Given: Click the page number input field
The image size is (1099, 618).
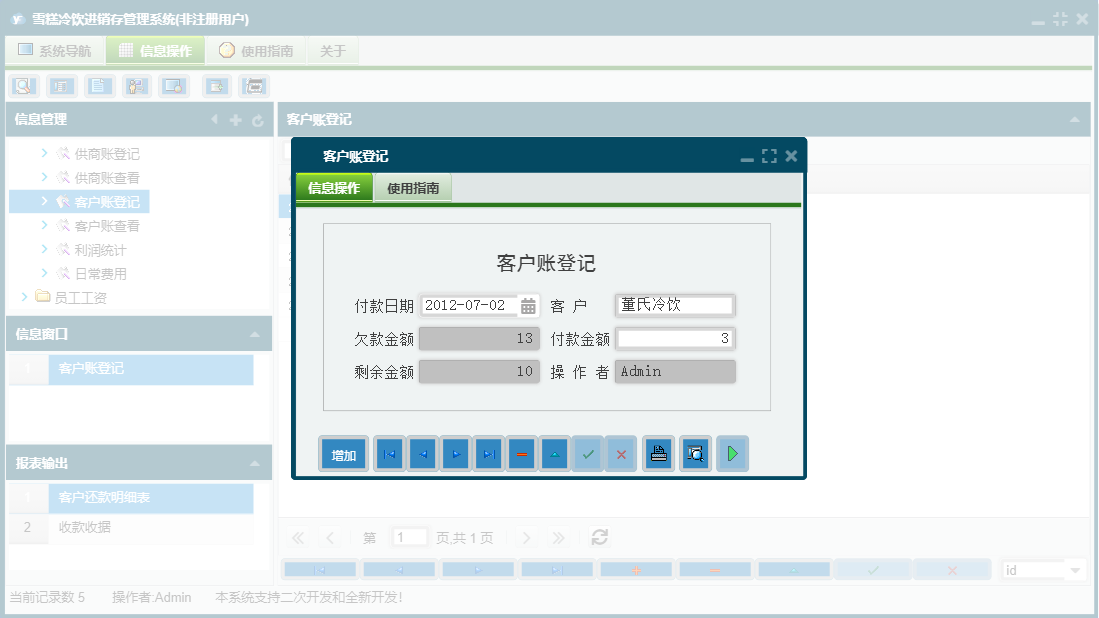Looking at the screenshot, I should click(x=409, y=537).
